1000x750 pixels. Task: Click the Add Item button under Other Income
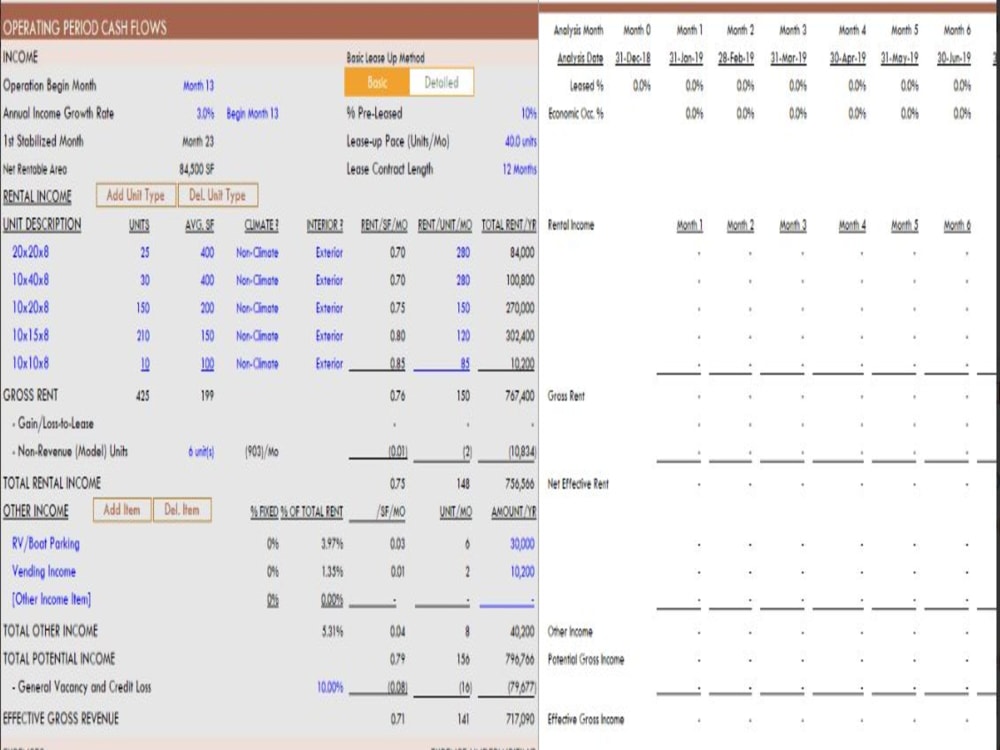point(122,510)
